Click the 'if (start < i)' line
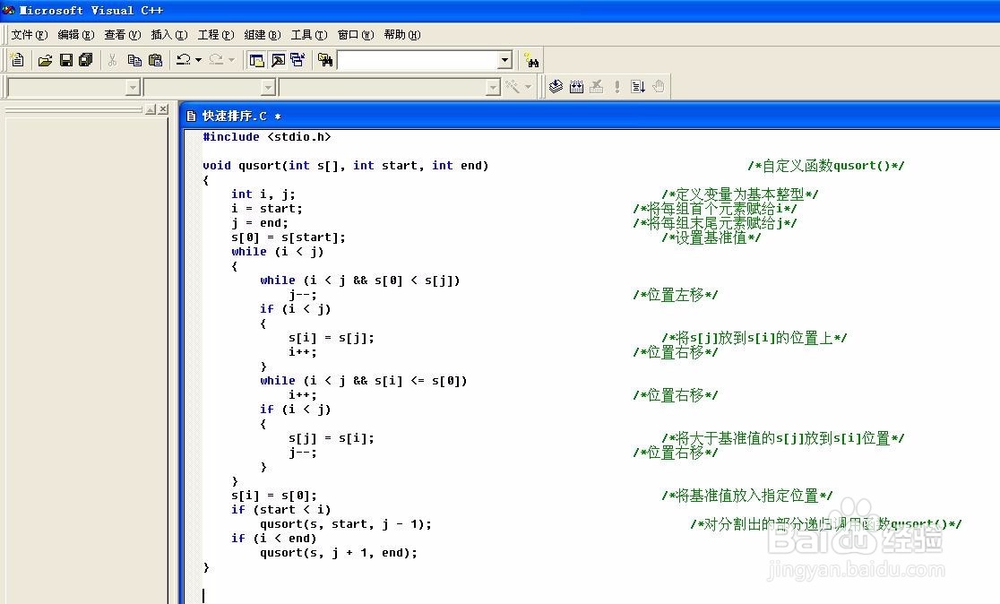This screenshot has height=604, width=1000. pyautogui.click(x=281, y=510)
